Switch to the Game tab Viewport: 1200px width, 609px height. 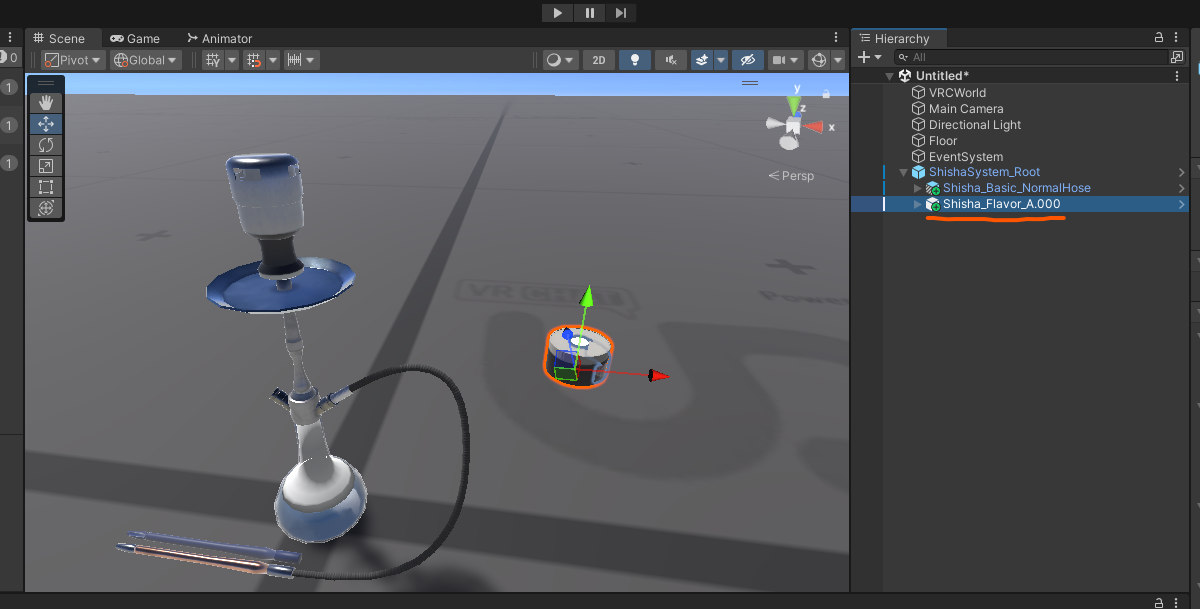pos(135,38)
